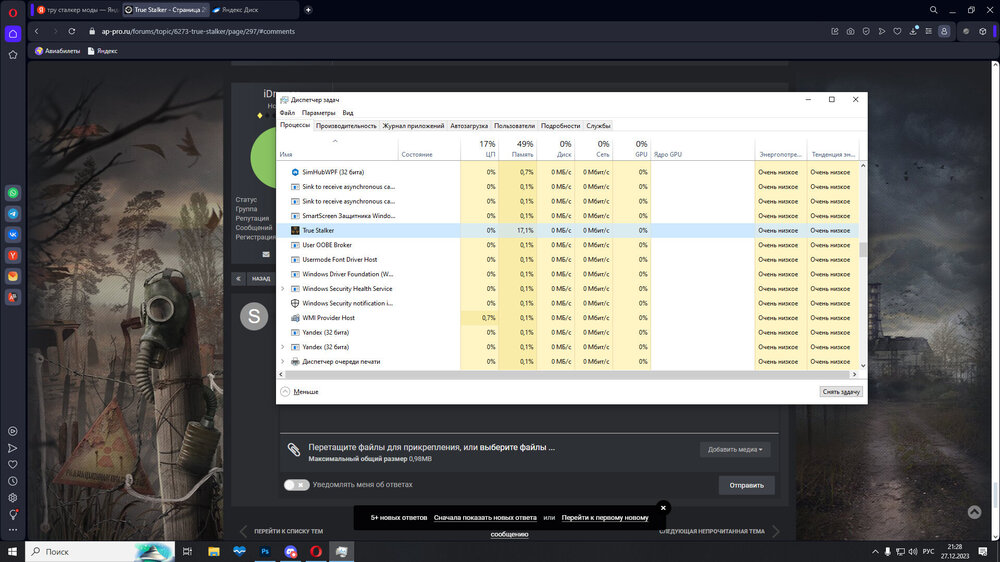Expand the Диспетчер очереди печати process

coord(283,361)
